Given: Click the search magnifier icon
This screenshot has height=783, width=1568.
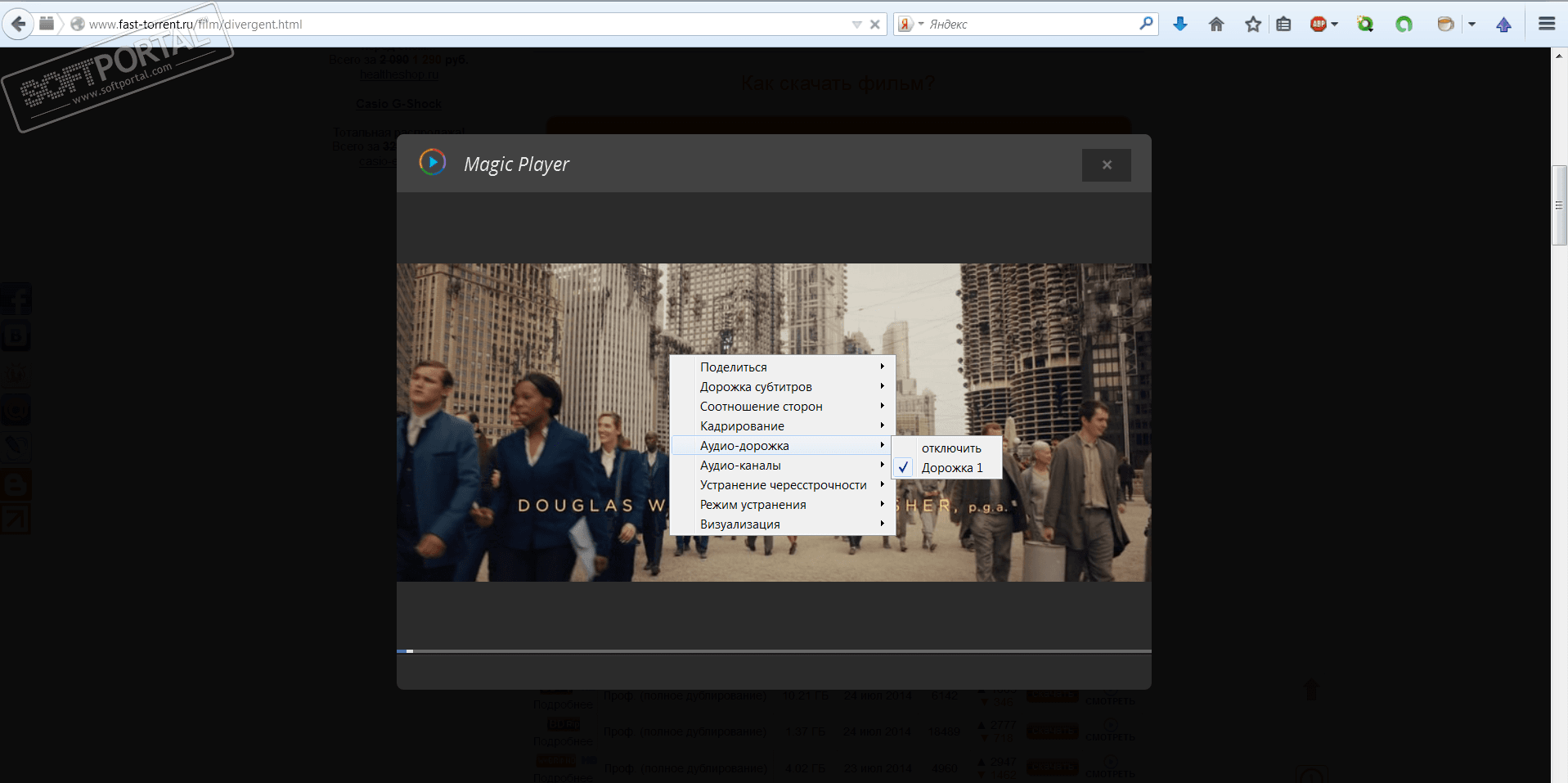Looking at the screenshot, I should tap(1147, 24).
